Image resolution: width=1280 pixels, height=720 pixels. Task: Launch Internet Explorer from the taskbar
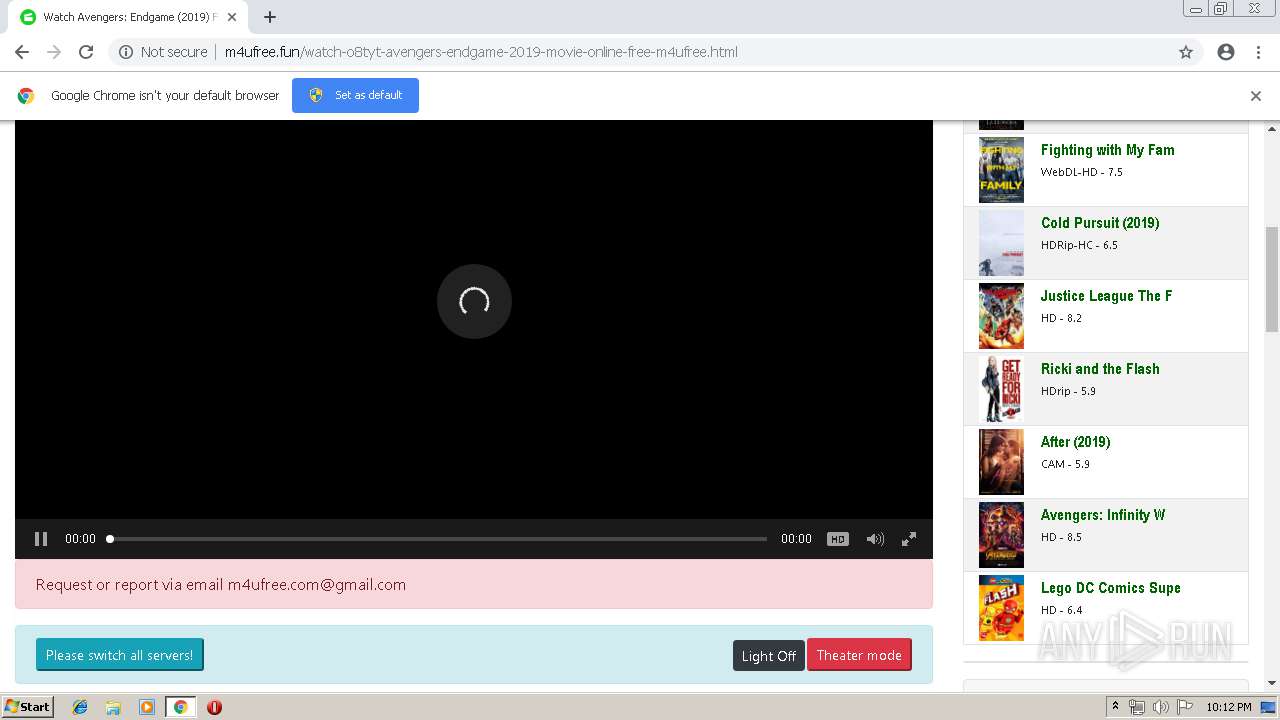(80, 707)
